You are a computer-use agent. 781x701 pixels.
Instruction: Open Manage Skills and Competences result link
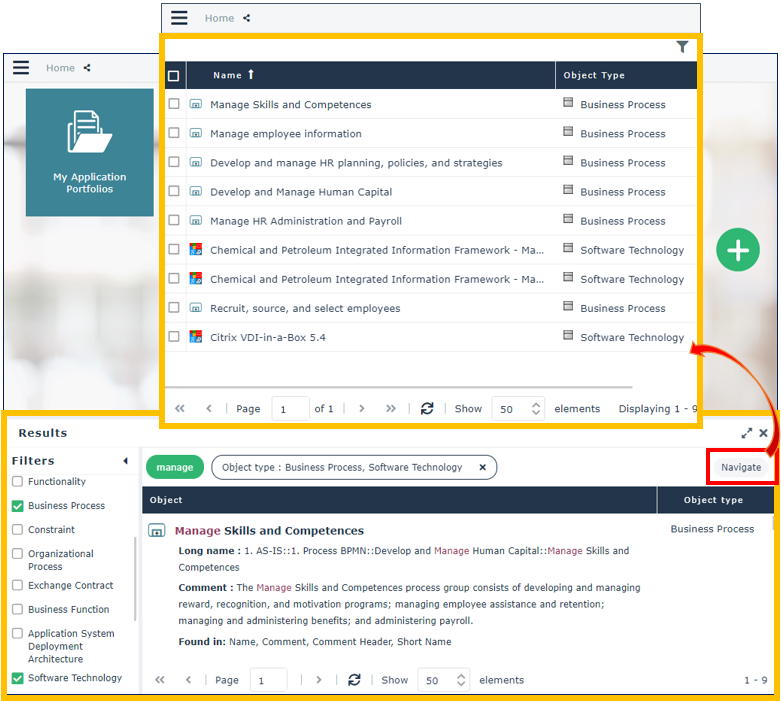(269, 531)
